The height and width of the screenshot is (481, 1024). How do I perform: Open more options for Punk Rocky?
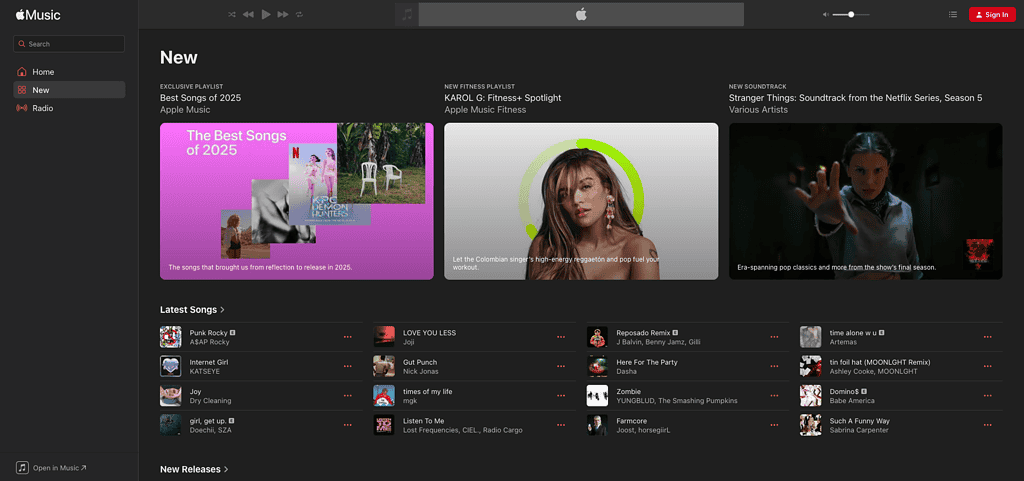click(347, 337)
